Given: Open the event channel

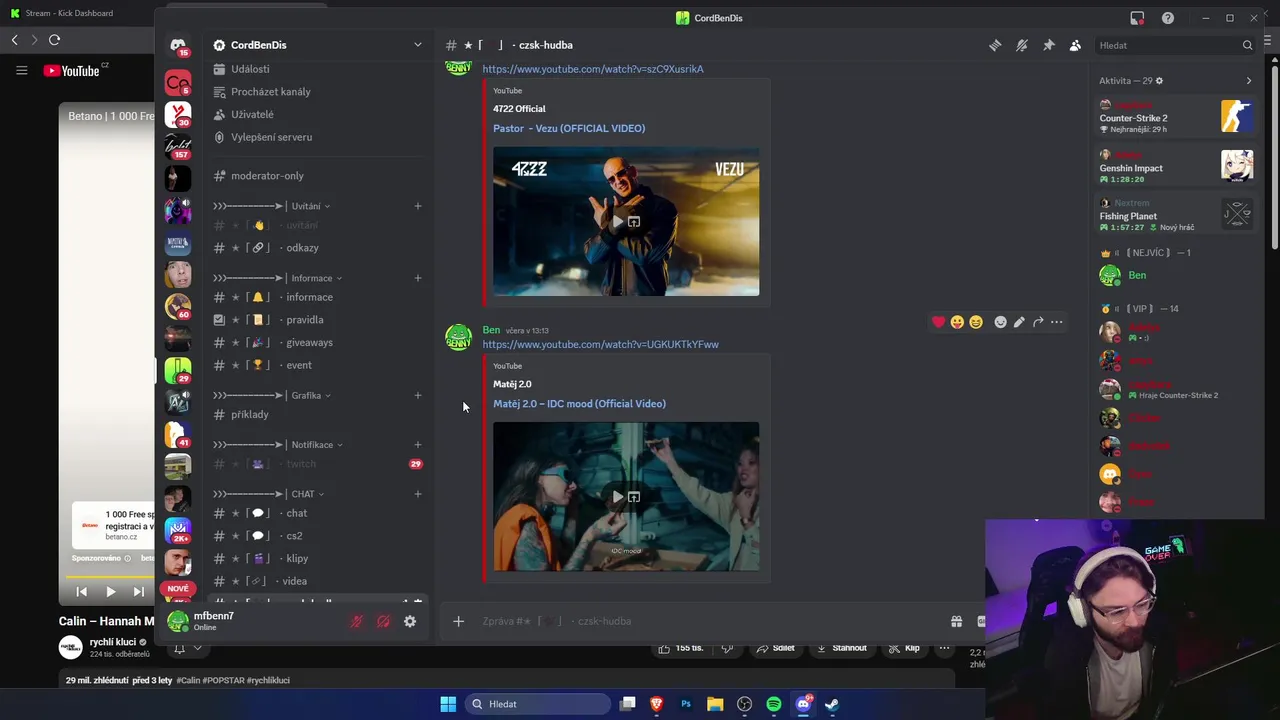Looking at the screenshot, I should click(x=299, y=365).
